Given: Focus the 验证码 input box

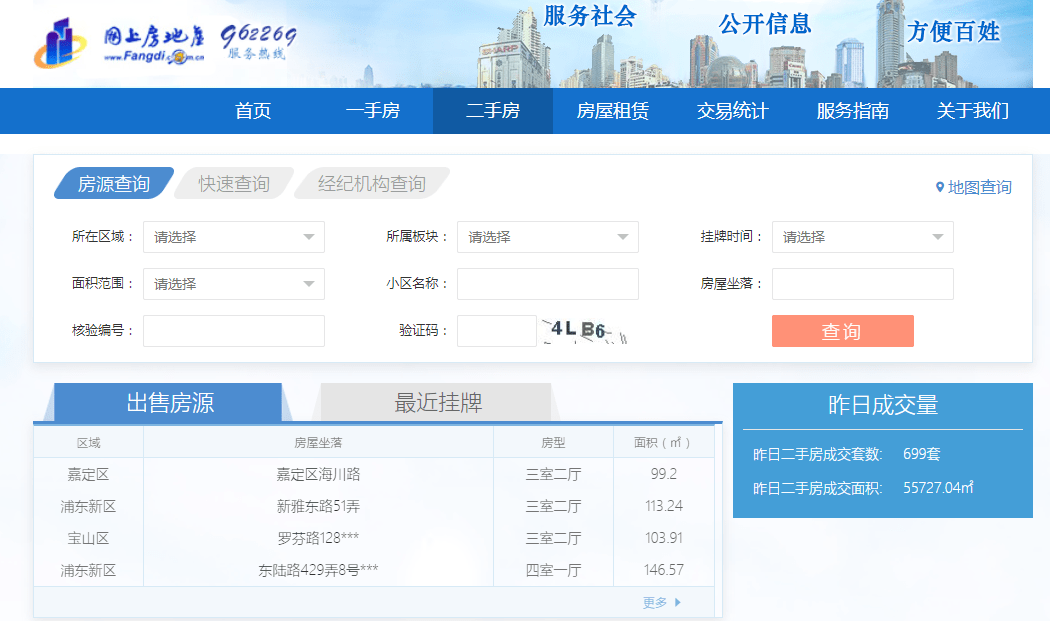Looking at the screenshot, I should click(x=496, y=331).
